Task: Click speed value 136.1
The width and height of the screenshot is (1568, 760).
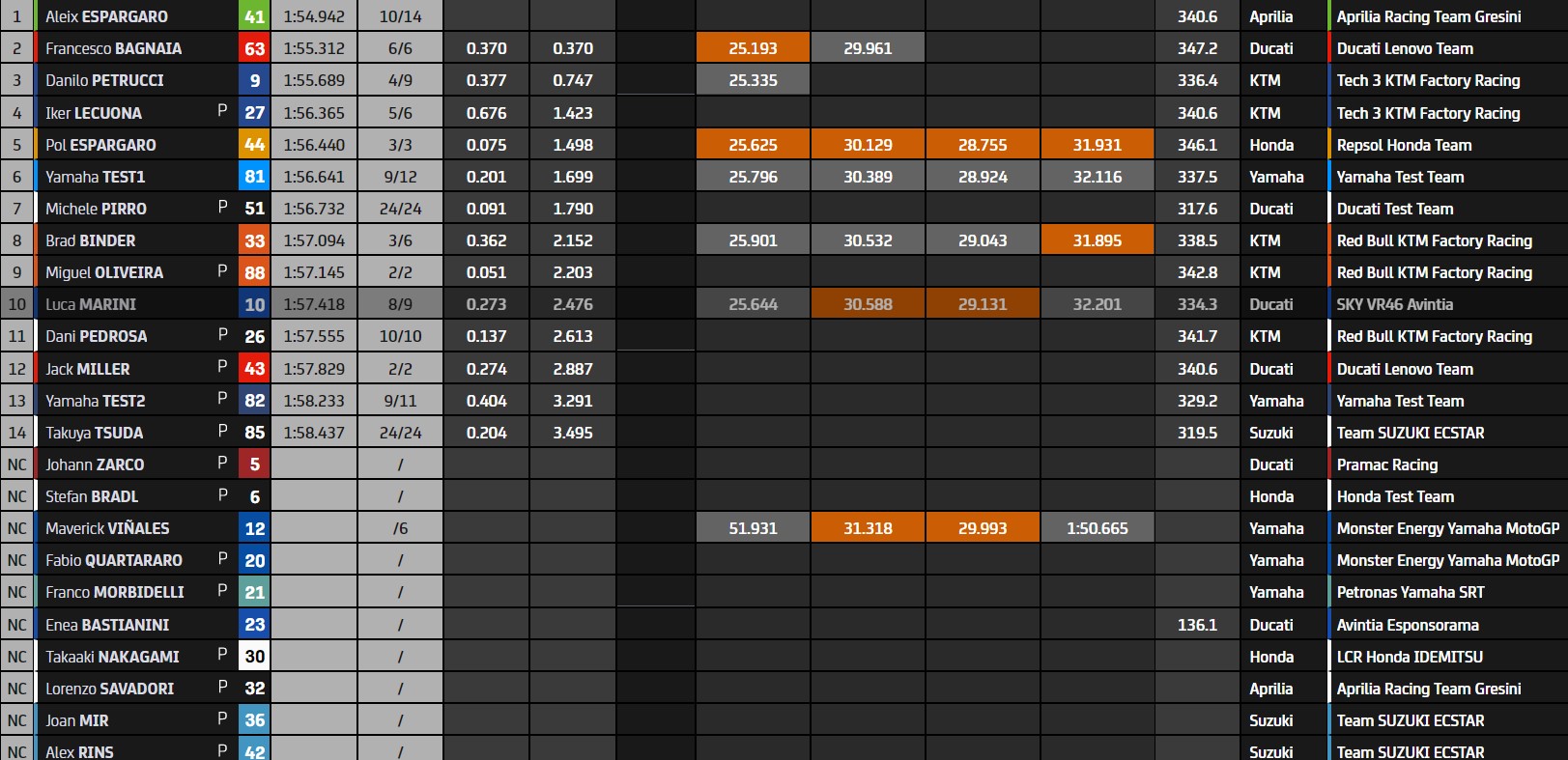Action: [1197, 625]
